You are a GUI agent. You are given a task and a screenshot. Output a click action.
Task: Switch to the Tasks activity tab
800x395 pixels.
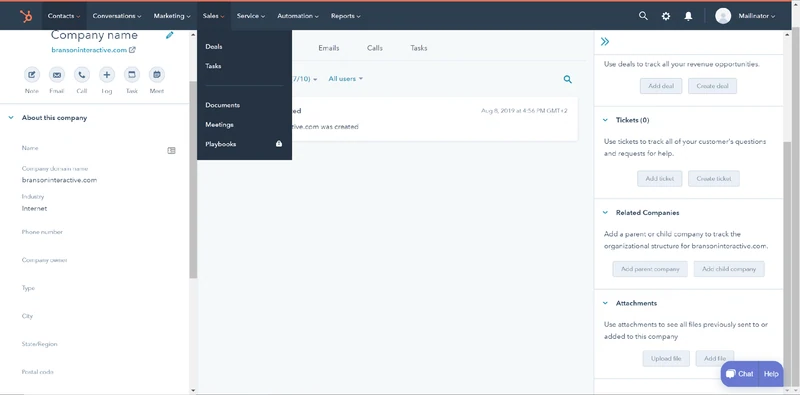(419, 48)
